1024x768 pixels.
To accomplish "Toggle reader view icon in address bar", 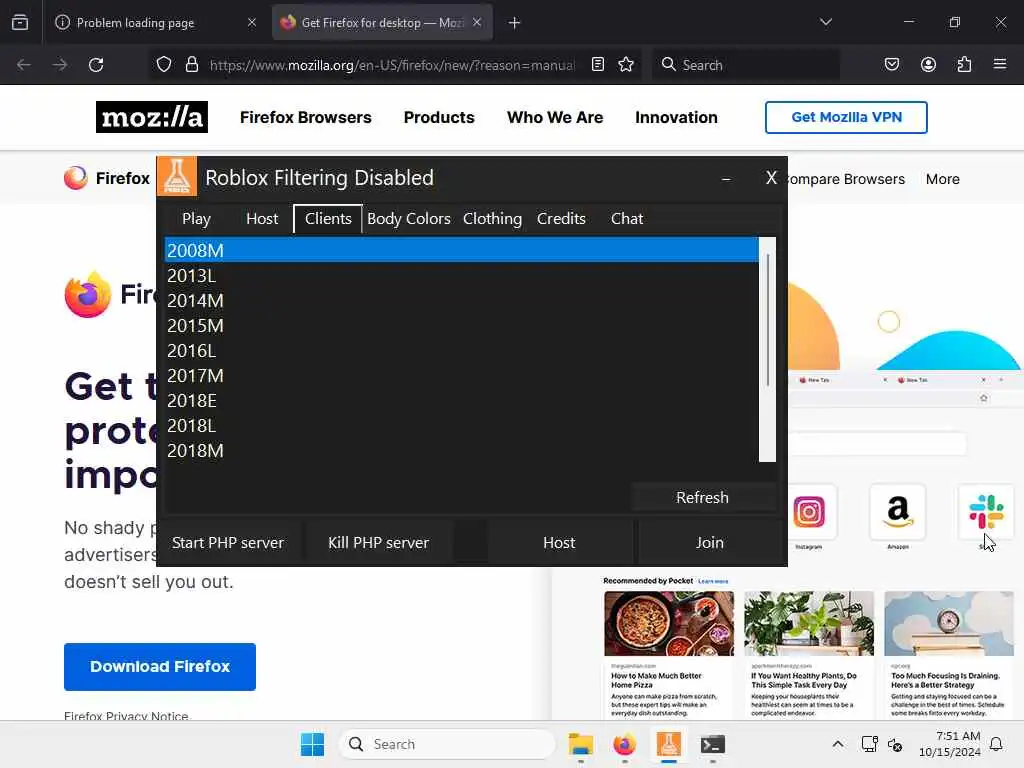I will 598,64.
